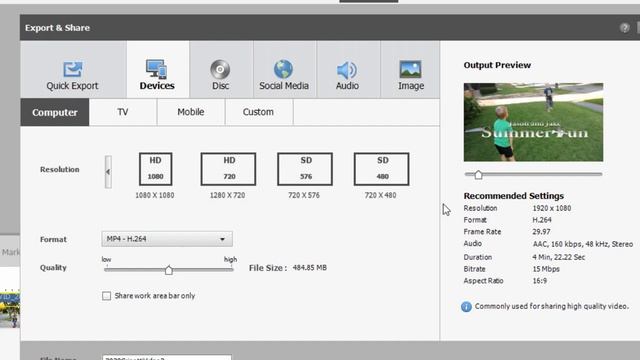Click the File Name input field
640x360 pixels.
click(x=167, y=358)
